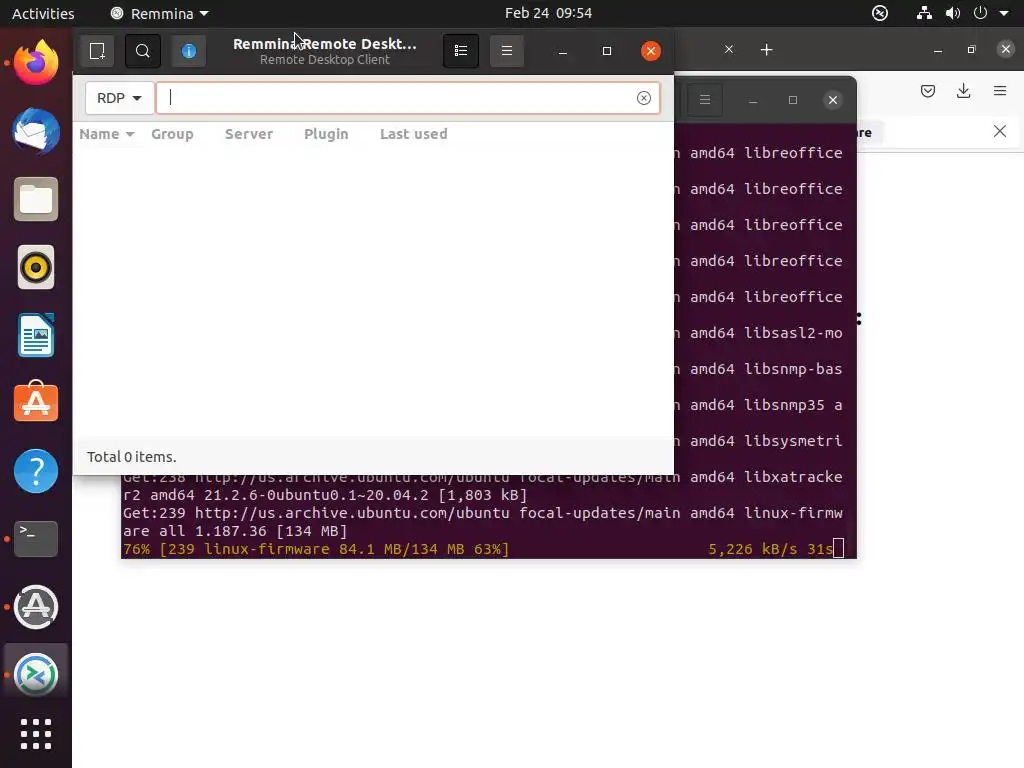Screen dimensions: 1024x768
Task: Click the power icon in top bar
Action: tap(980, 13)
